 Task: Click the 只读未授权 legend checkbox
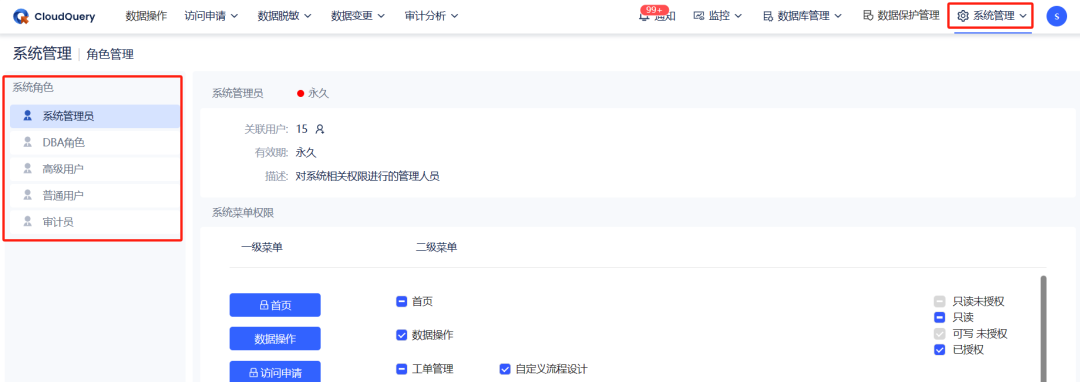point(939,301)
